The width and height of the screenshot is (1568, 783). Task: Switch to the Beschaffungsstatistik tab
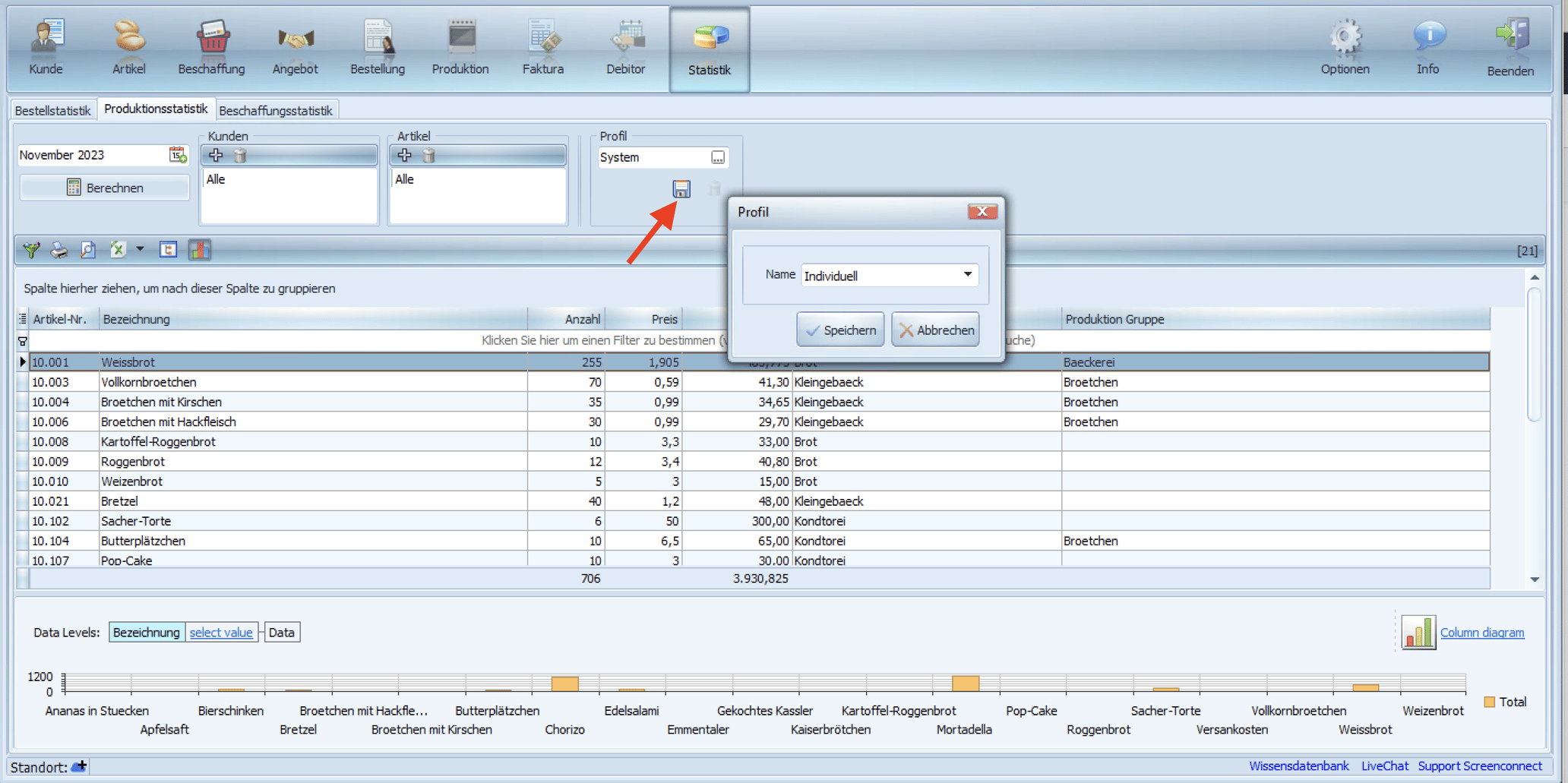[276, 111]
